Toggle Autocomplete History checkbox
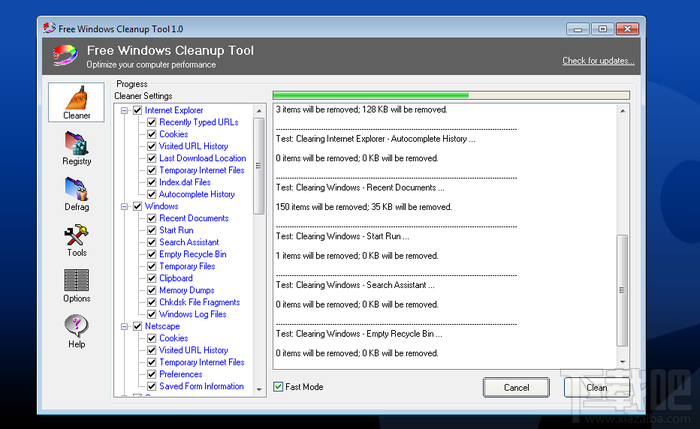 pyautogui.click(x=152, y=195)
